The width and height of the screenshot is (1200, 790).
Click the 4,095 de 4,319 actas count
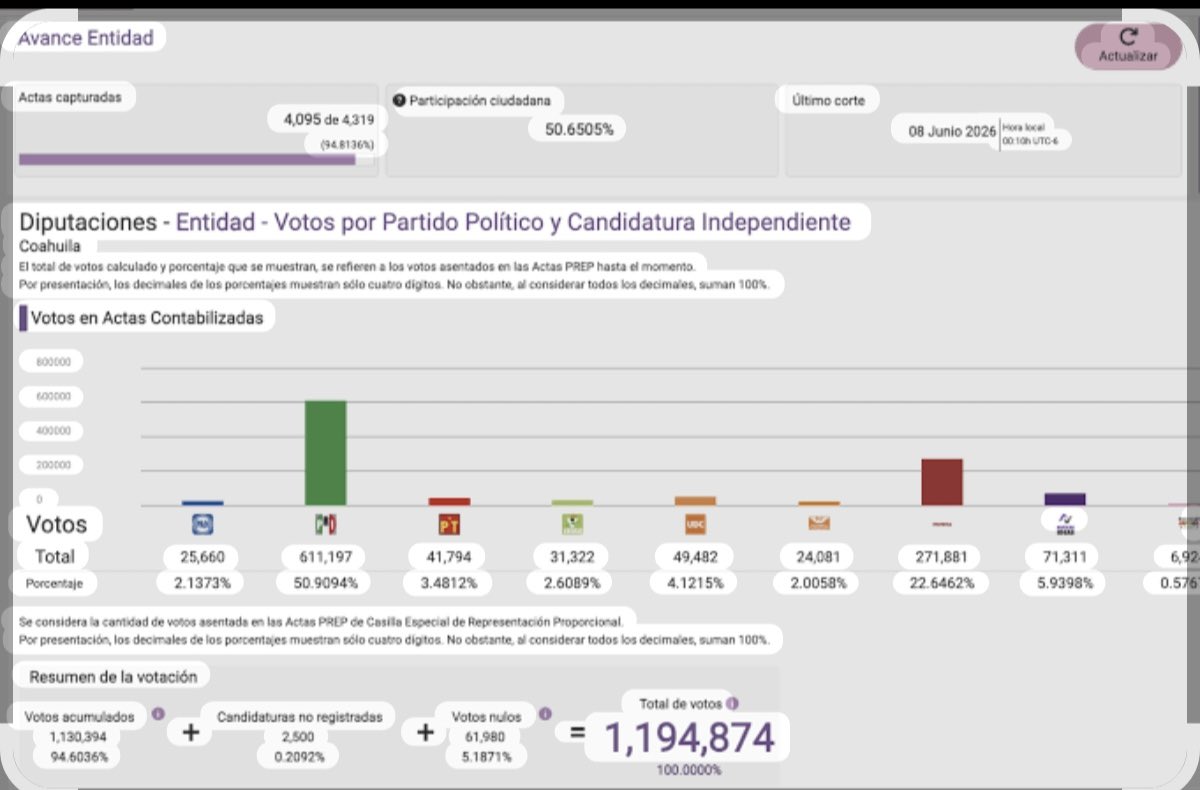coord(329,119)
